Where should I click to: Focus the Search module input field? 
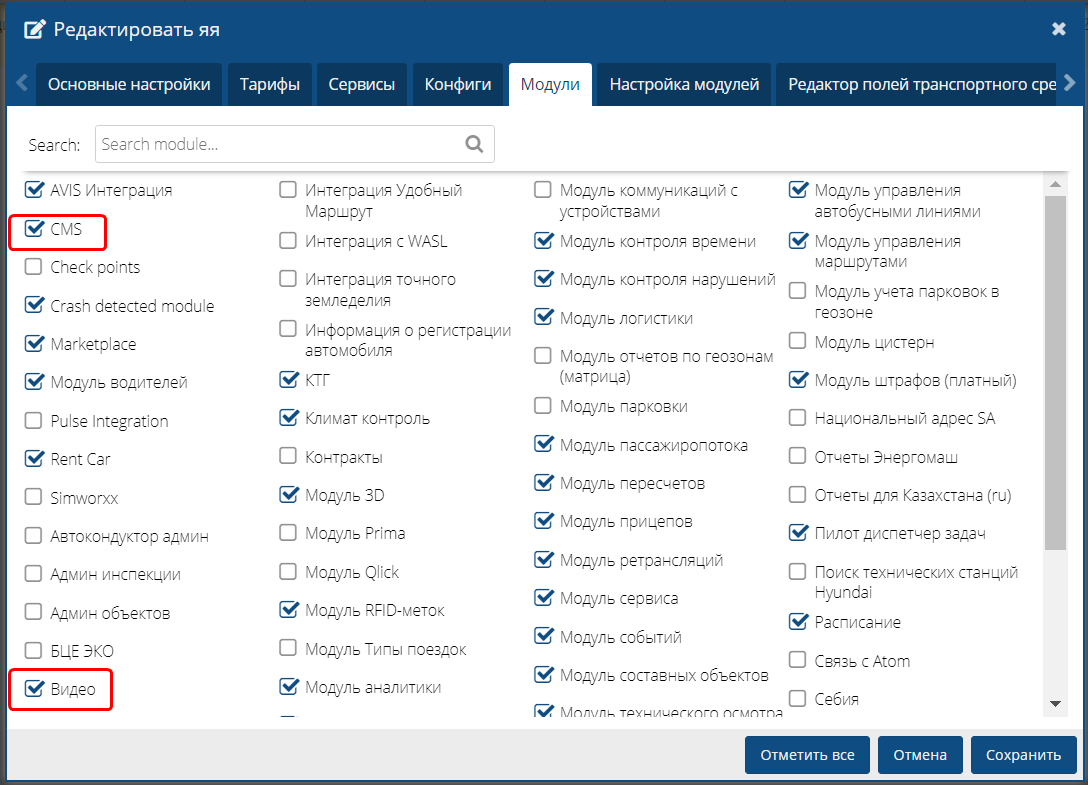[x=295, y=144]
